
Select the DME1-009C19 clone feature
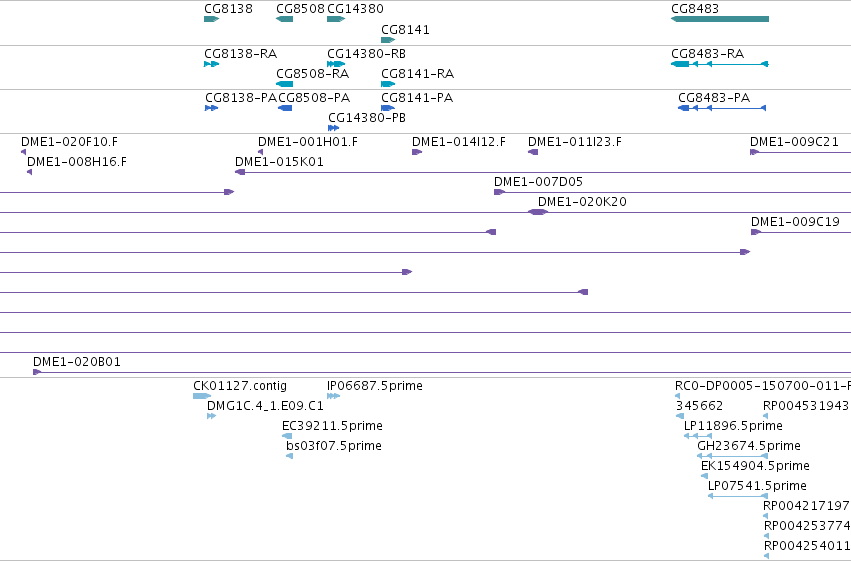(x=801, y=232)
